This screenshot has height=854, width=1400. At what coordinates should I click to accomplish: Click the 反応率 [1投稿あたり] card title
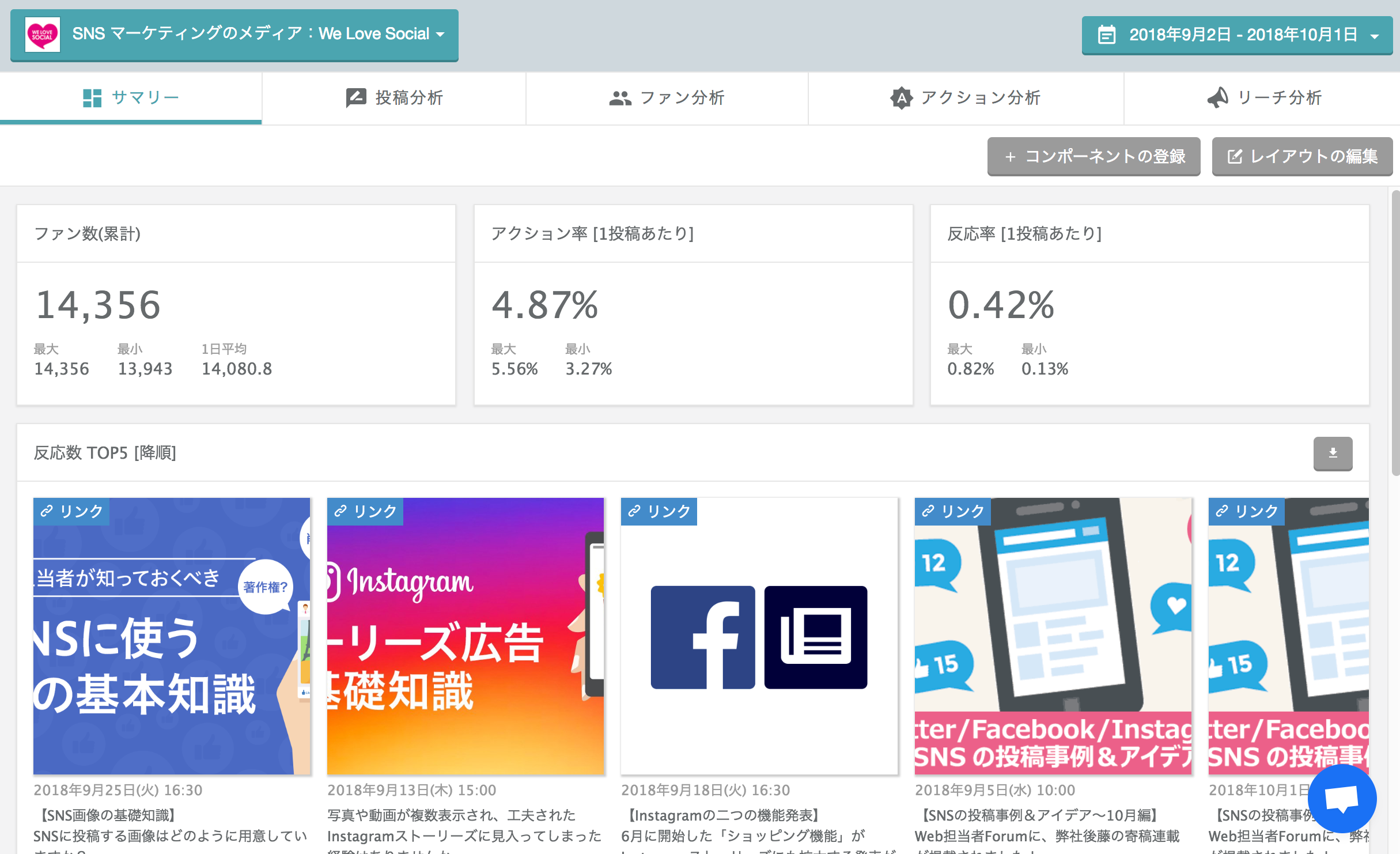(1025, 233)
